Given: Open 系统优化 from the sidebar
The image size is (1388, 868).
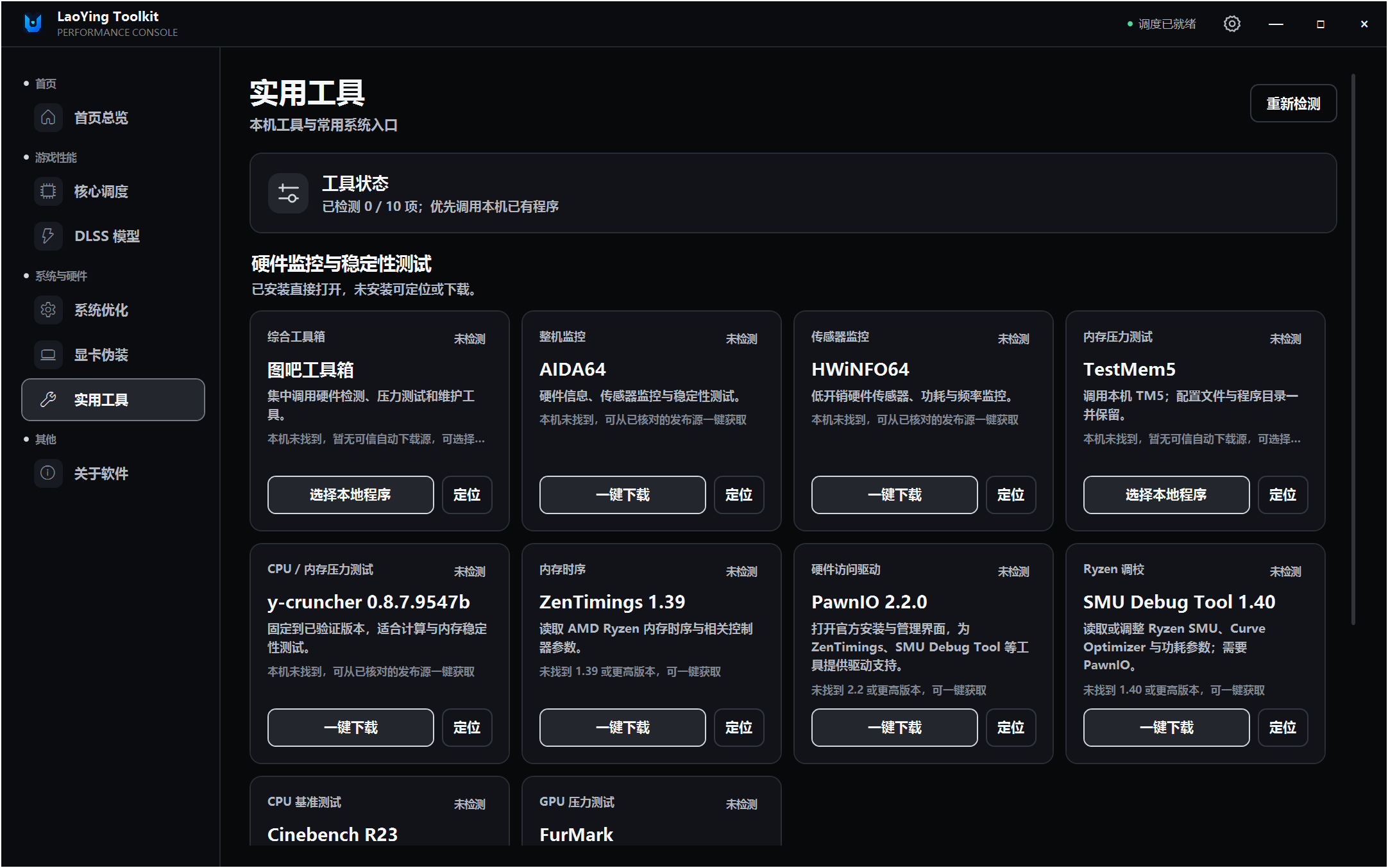Looking at the screenshot, I should [x=113, y=310].
